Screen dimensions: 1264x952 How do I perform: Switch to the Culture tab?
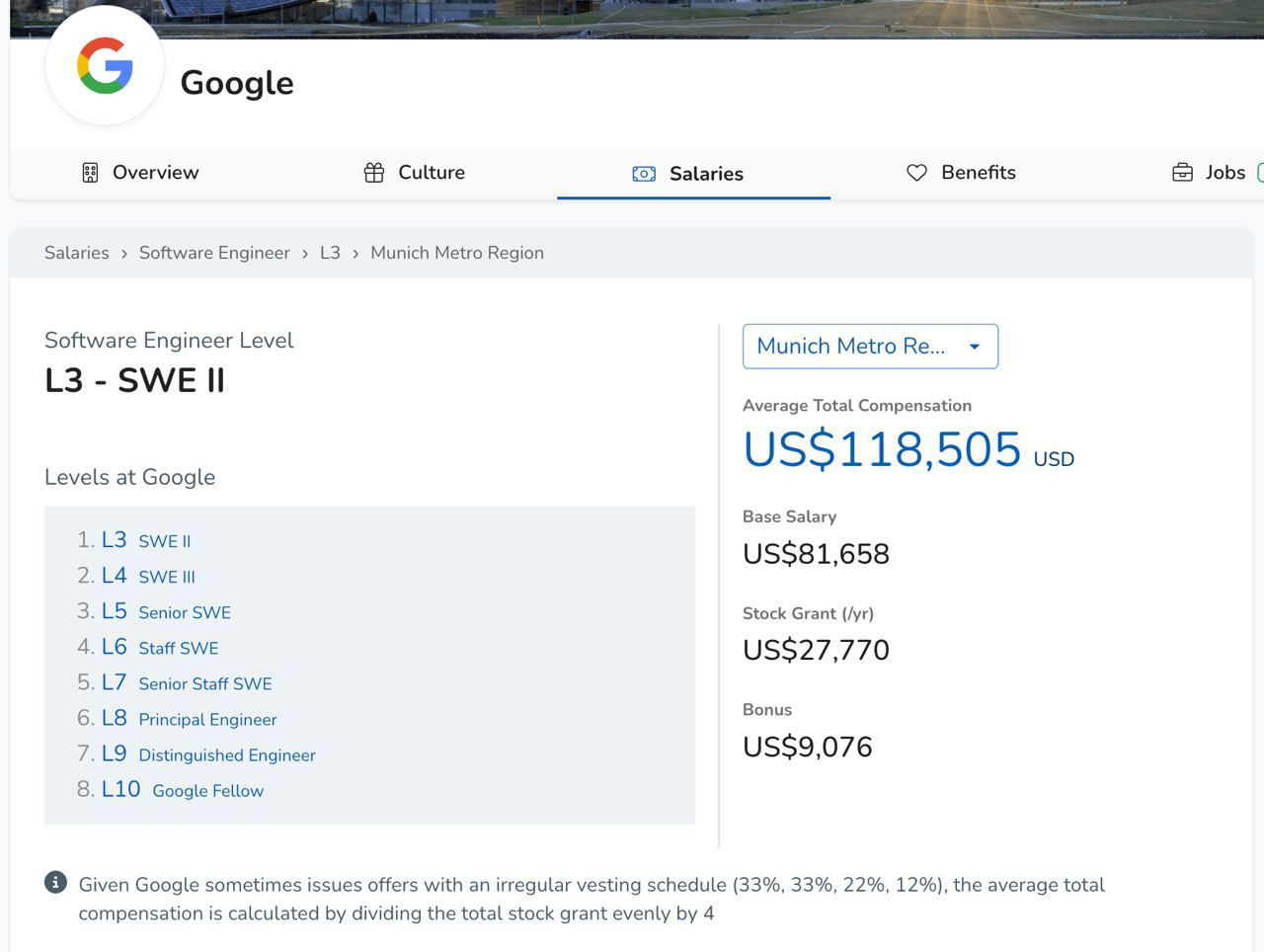[415, 173]
